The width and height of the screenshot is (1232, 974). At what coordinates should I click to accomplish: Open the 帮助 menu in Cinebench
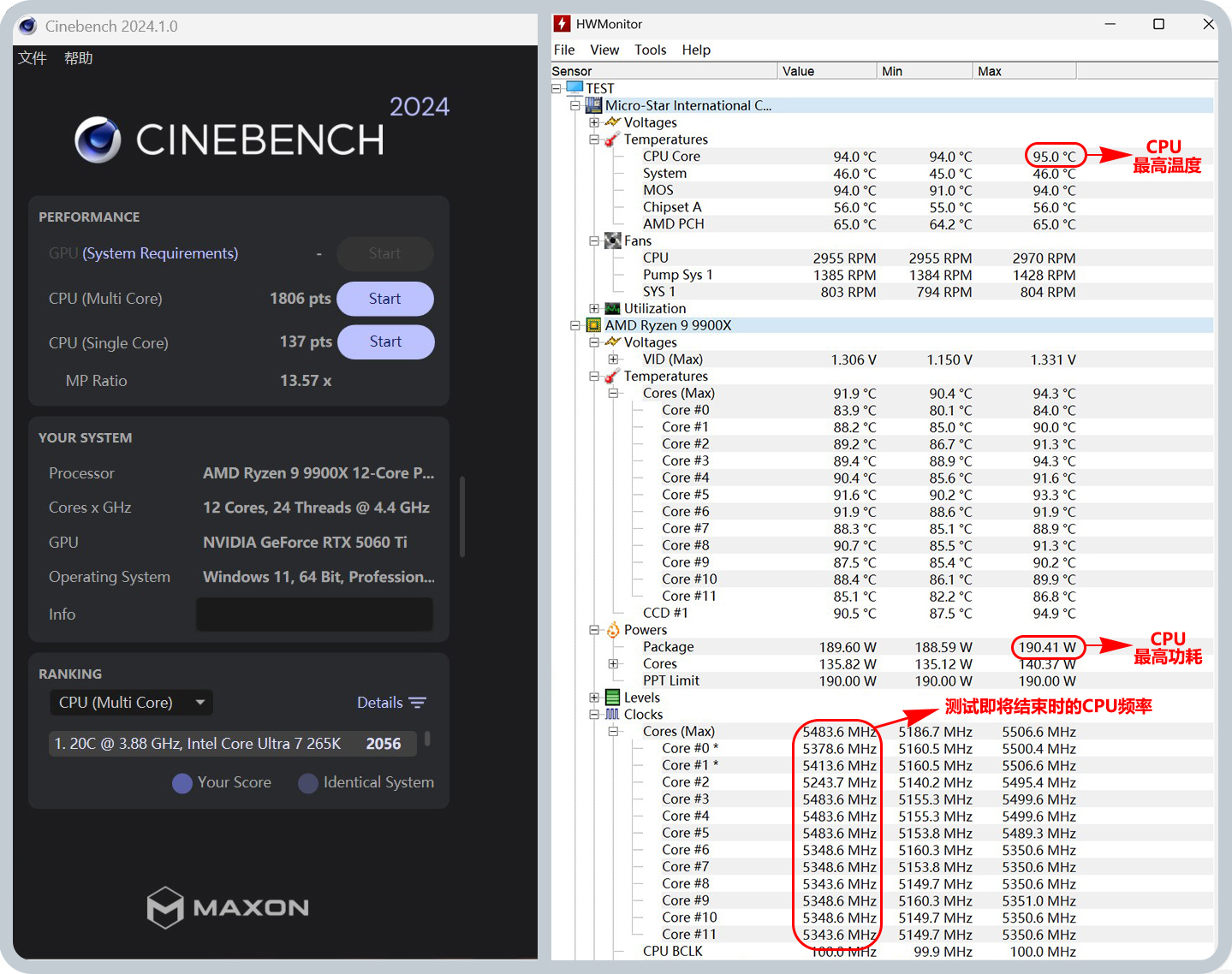click(79, 58)
